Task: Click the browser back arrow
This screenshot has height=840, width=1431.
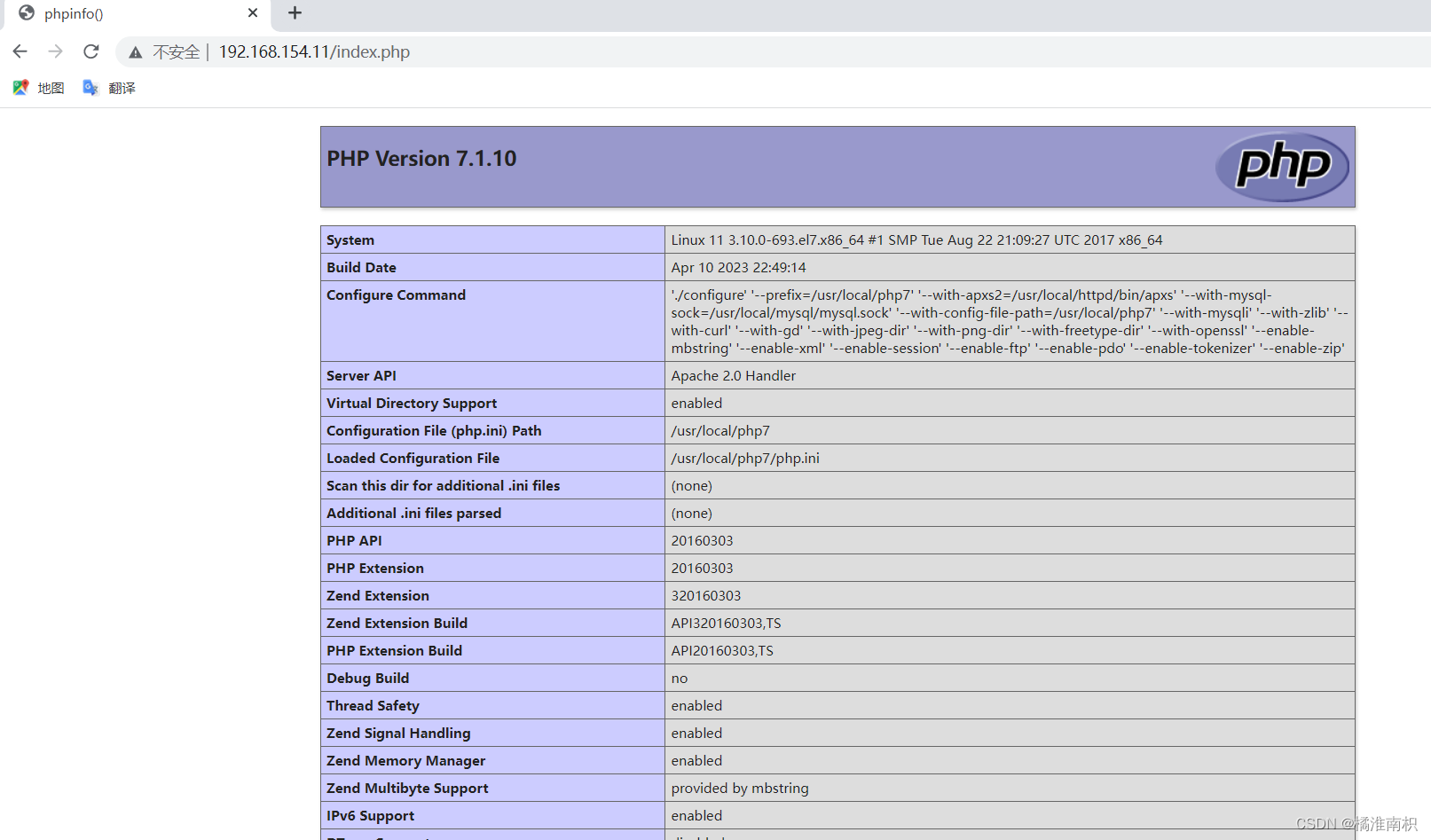Action: tap(20, 51)
